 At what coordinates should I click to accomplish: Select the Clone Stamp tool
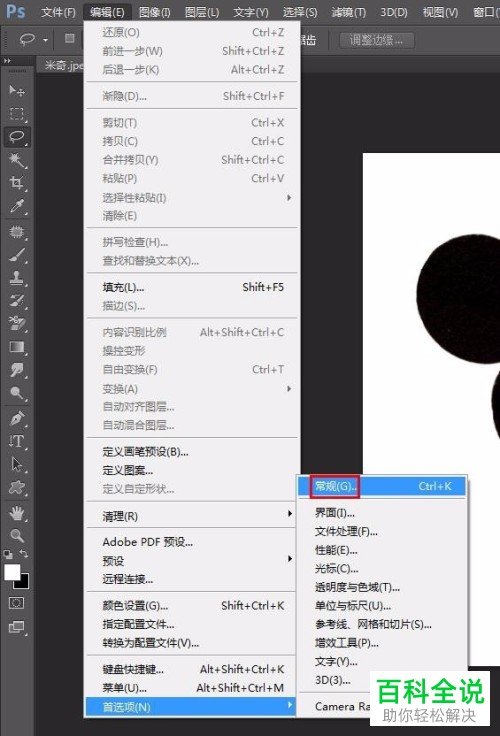click(17, 278)
